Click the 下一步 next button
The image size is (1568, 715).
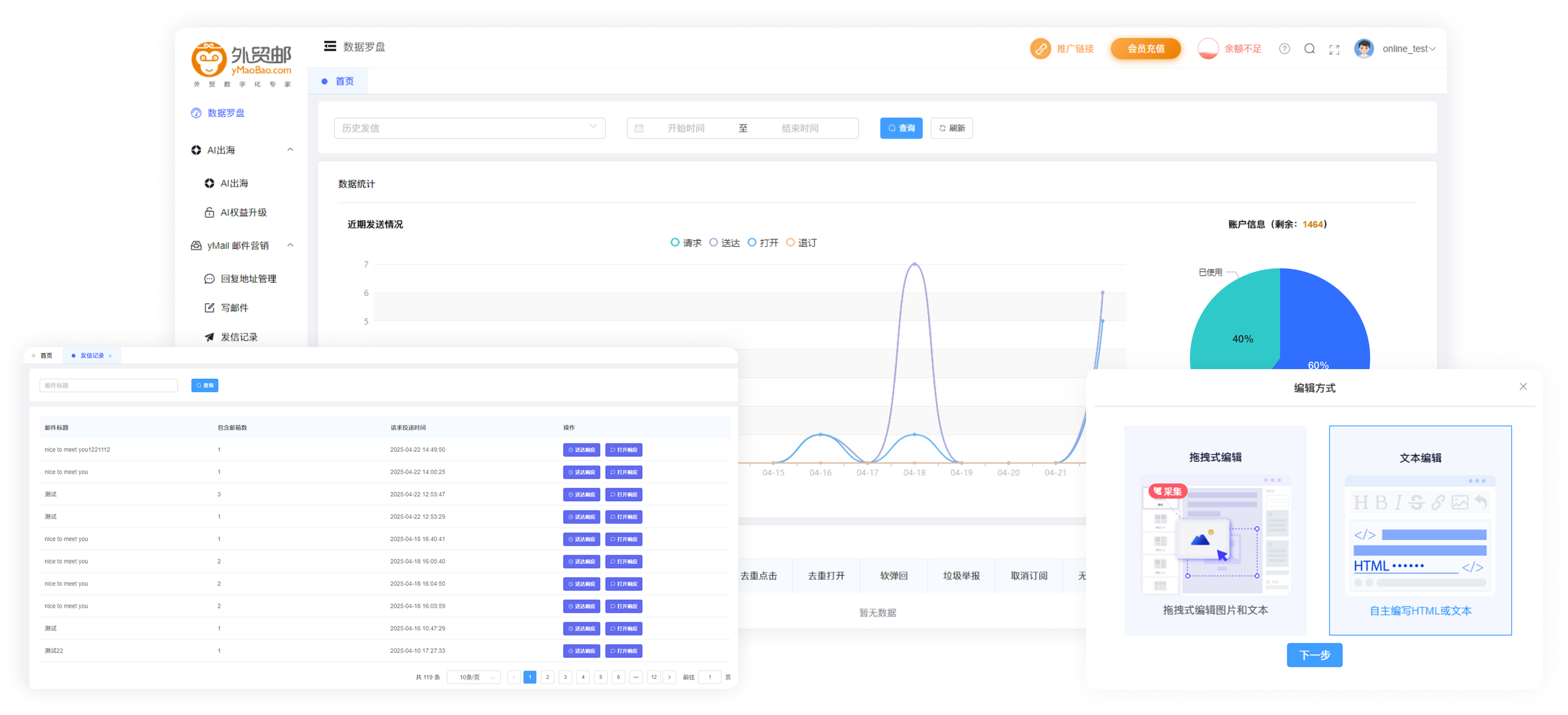(1314, 655)
